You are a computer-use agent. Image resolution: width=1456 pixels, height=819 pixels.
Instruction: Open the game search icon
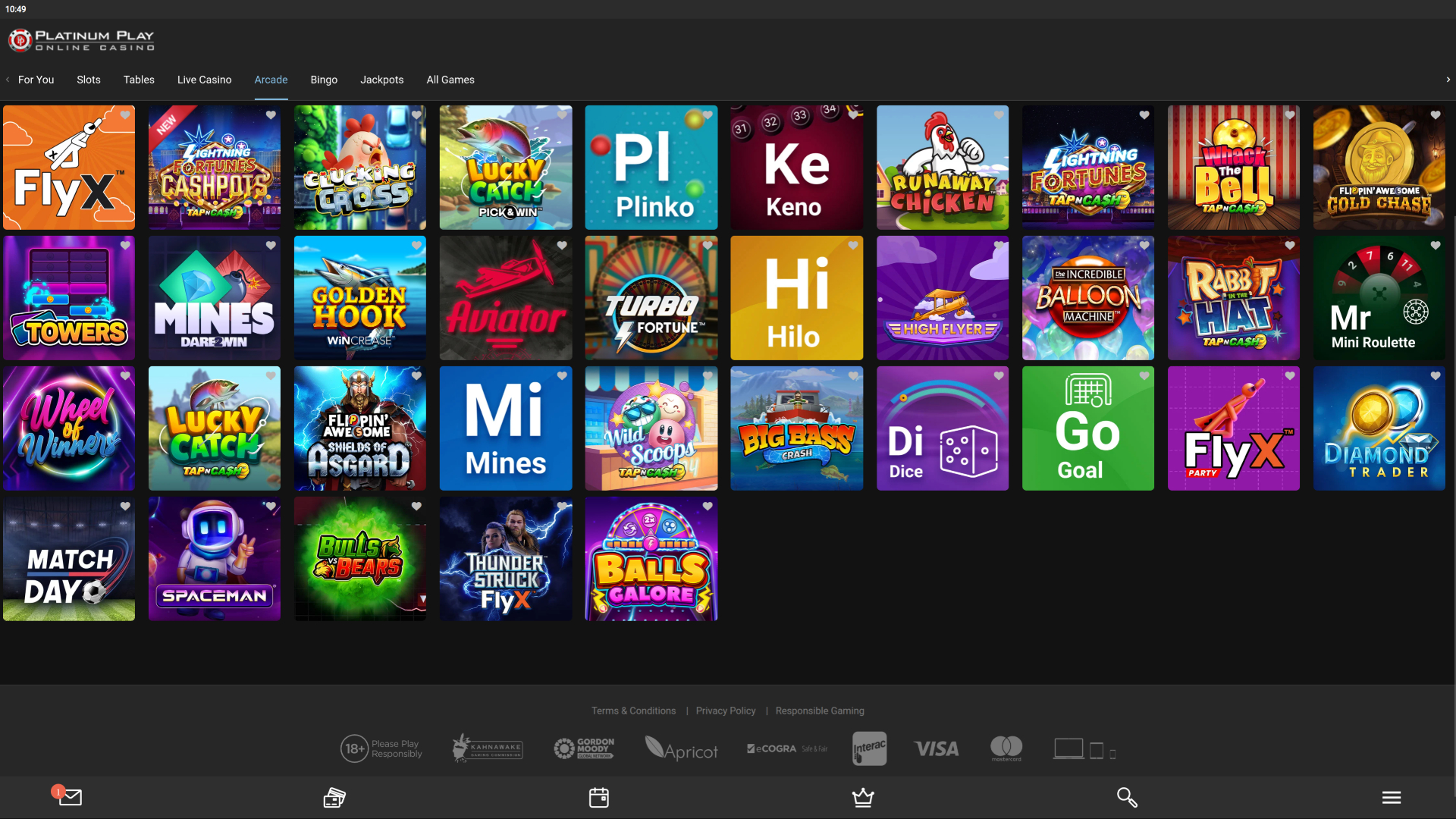(x=1128, y=797)
